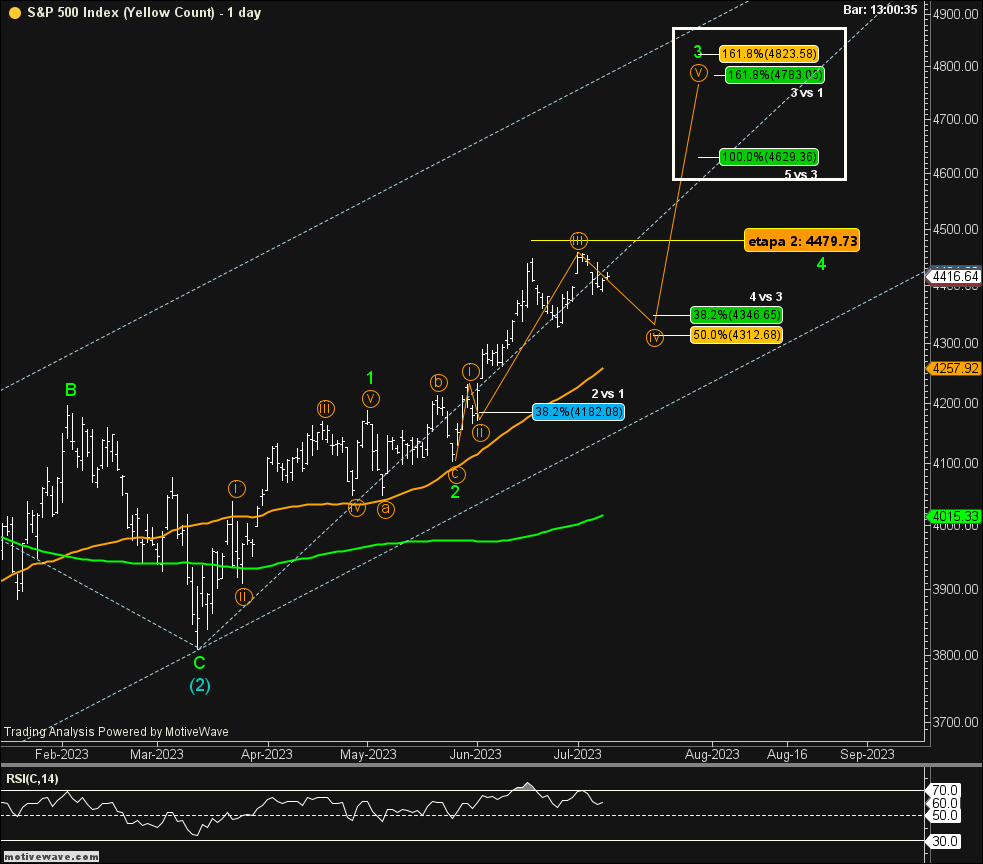Viewport: 983px width, 864px height.
Task: Select the green wave label B
Action: (x=71, y=390)
